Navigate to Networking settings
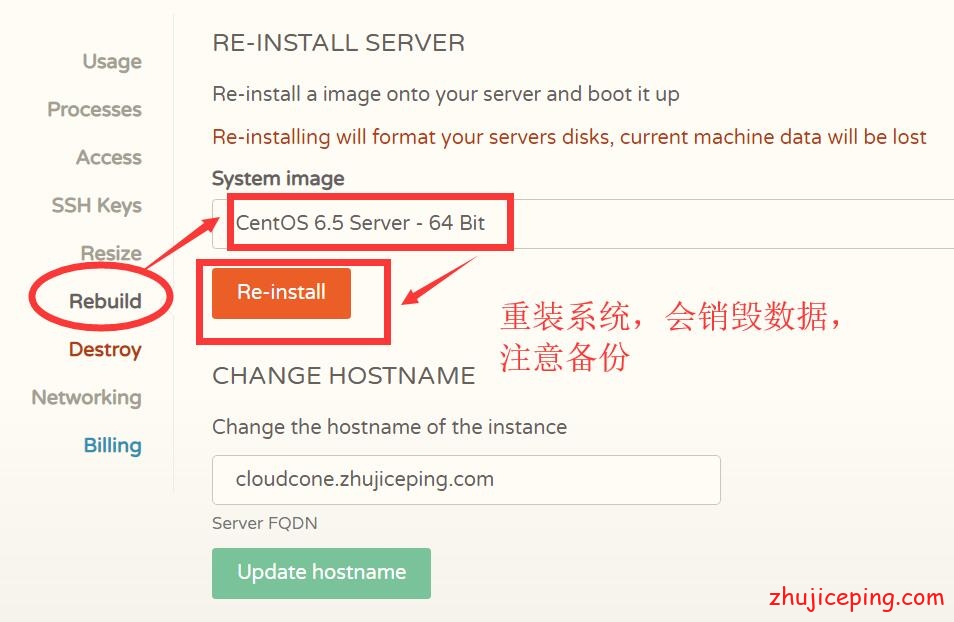 (86, 397)
